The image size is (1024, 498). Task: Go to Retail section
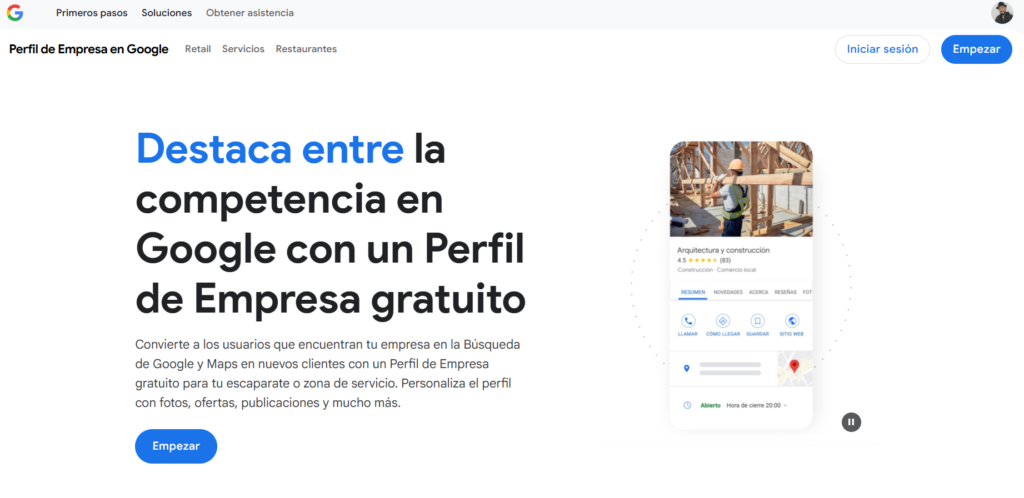tap(198, 49)
